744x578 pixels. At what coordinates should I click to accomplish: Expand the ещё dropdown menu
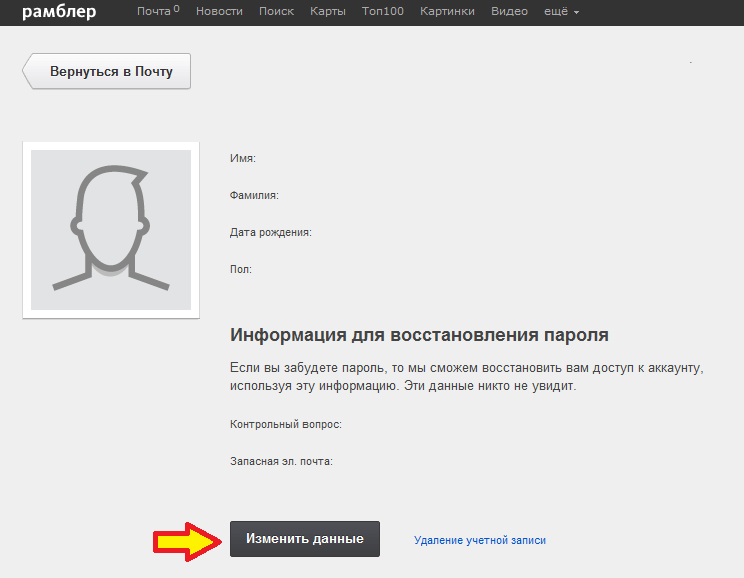[562, 12]
